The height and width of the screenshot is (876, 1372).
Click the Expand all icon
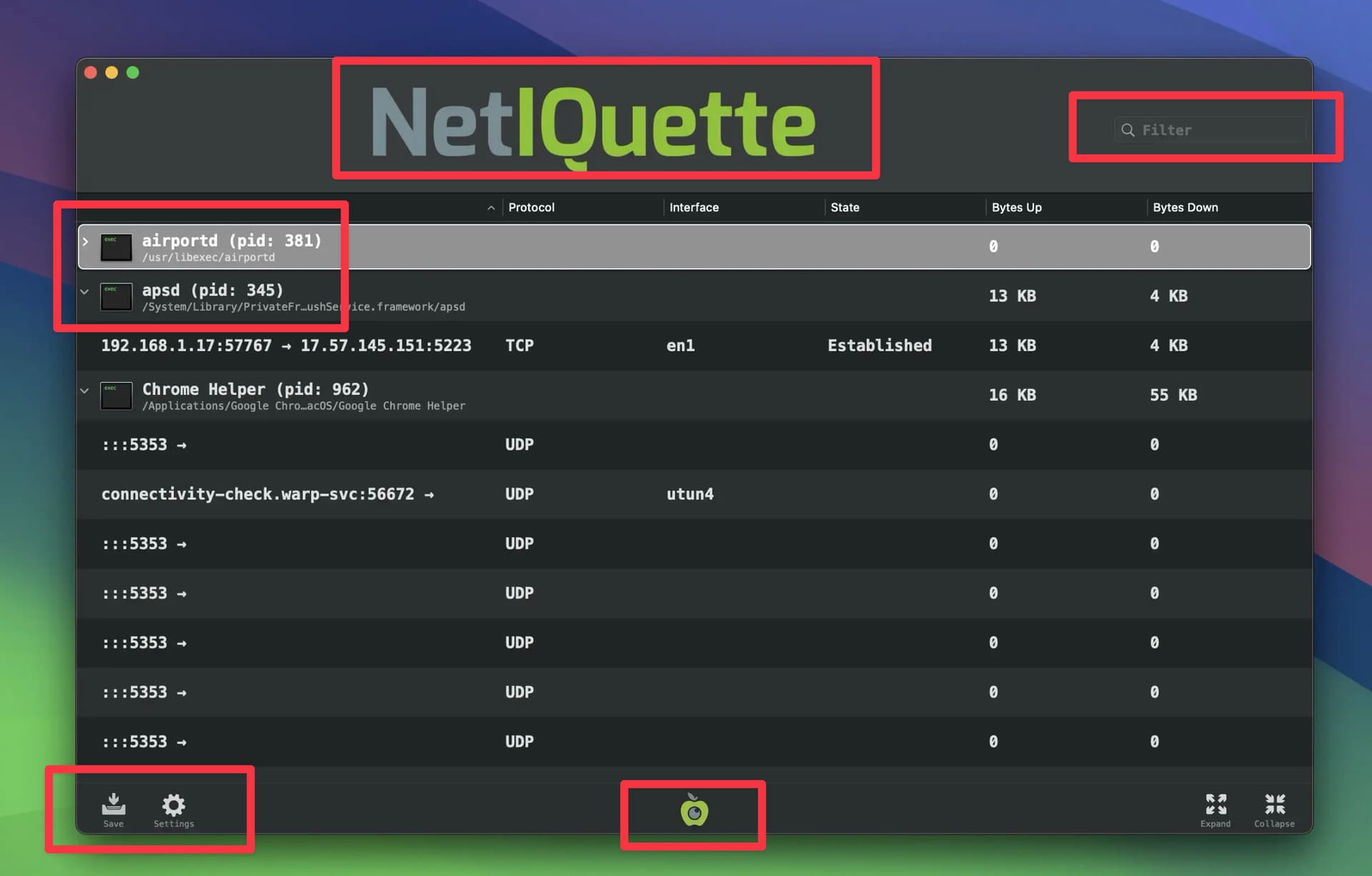1216,805
